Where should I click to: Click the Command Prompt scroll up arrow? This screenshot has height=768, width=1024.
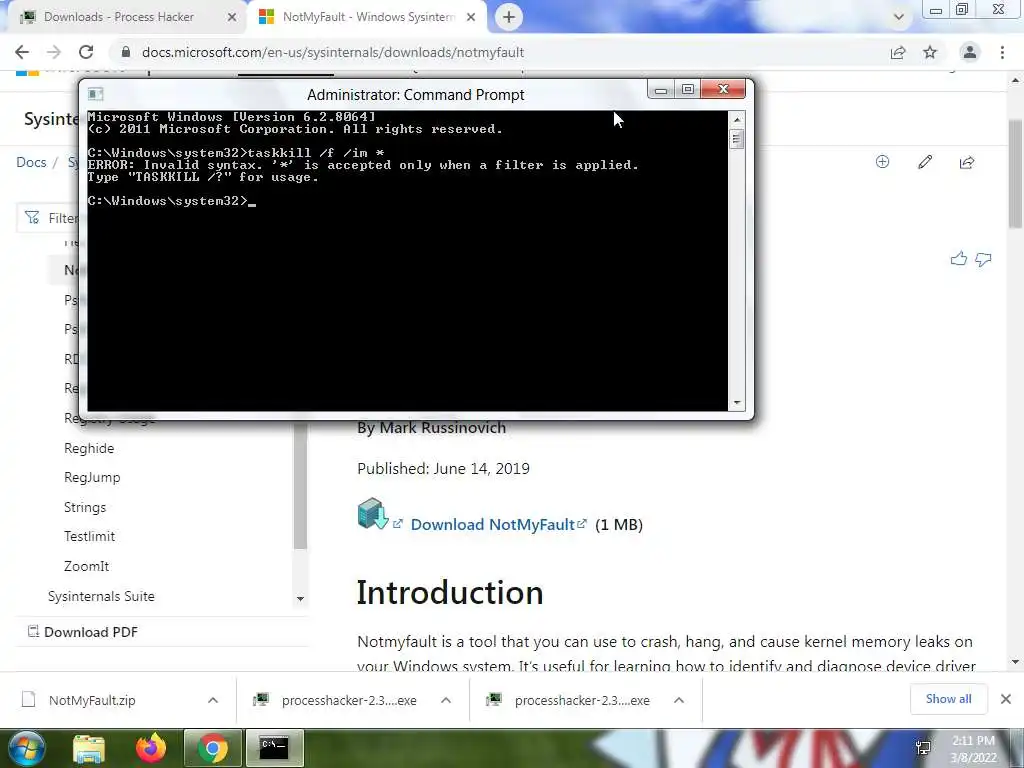[737, 120]
